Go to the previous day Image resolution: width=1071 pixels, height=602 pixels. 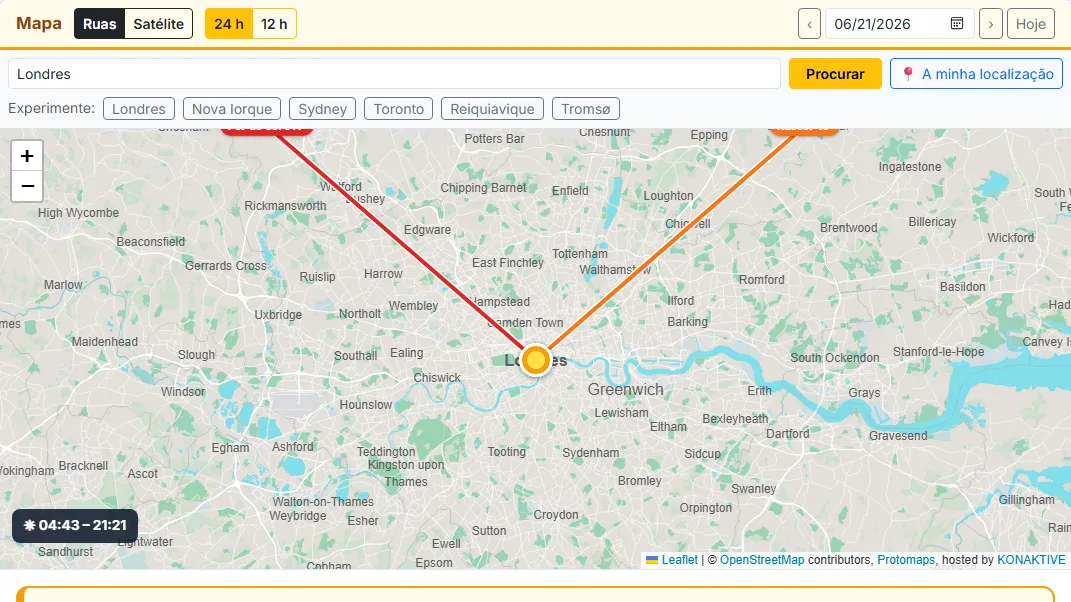pyautogui.click(x=809, y=24)
